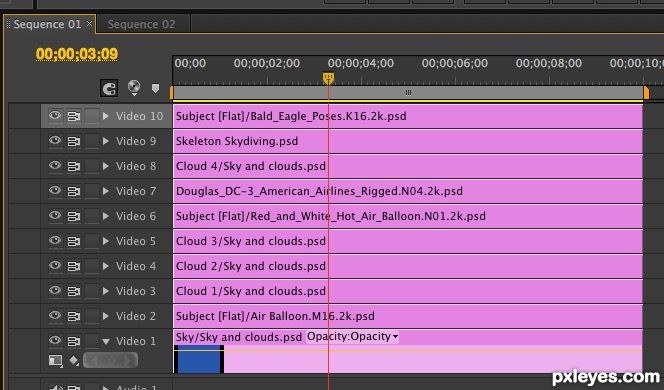Toggle sync lock on Video 4
The width and height of the screenshot is (664, 390).
tap(74, 266)
